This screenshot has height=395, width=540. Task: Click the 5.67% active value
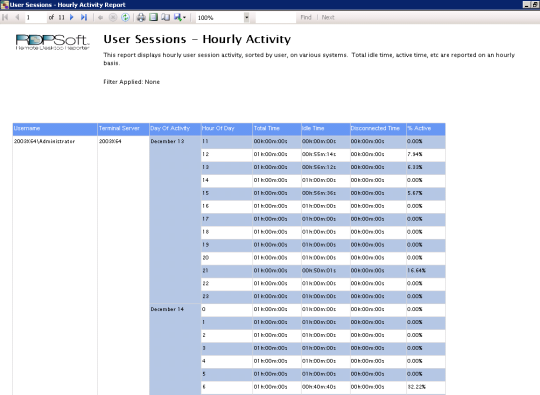(415, 193)
